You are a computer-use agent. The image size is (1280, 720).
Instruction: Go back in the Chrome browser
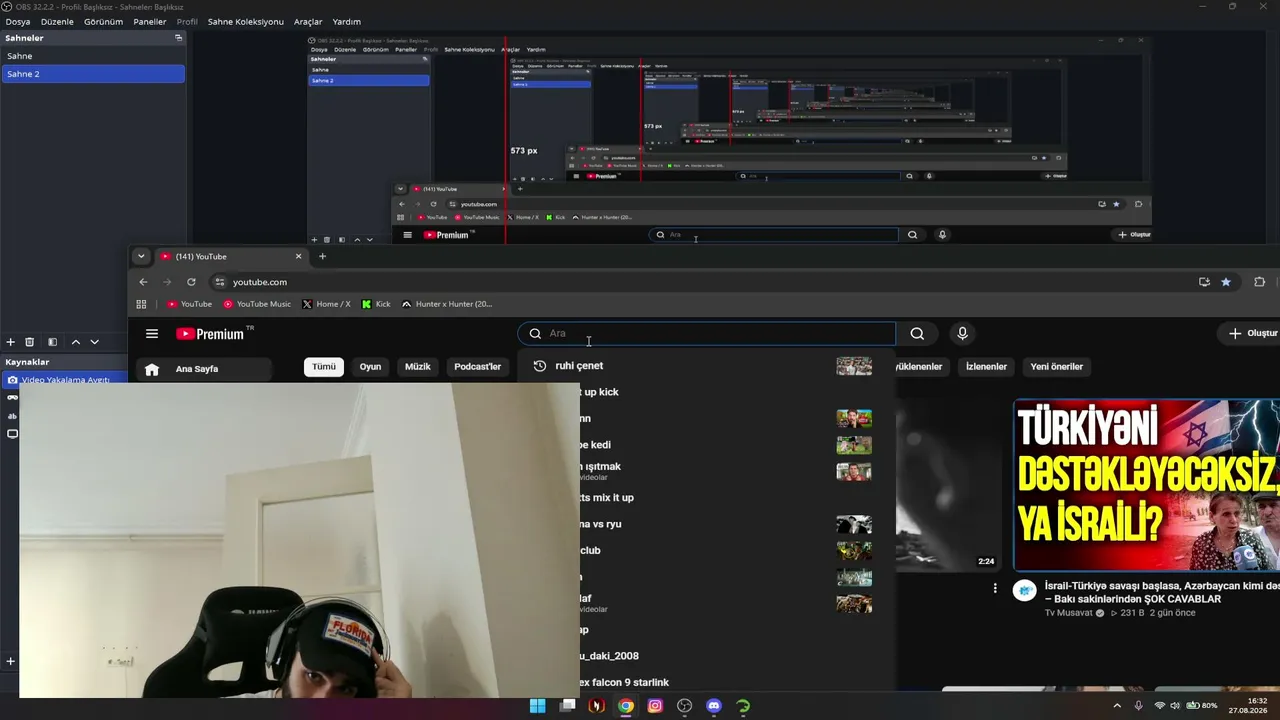pyautogui.click(x=143, y=282)
